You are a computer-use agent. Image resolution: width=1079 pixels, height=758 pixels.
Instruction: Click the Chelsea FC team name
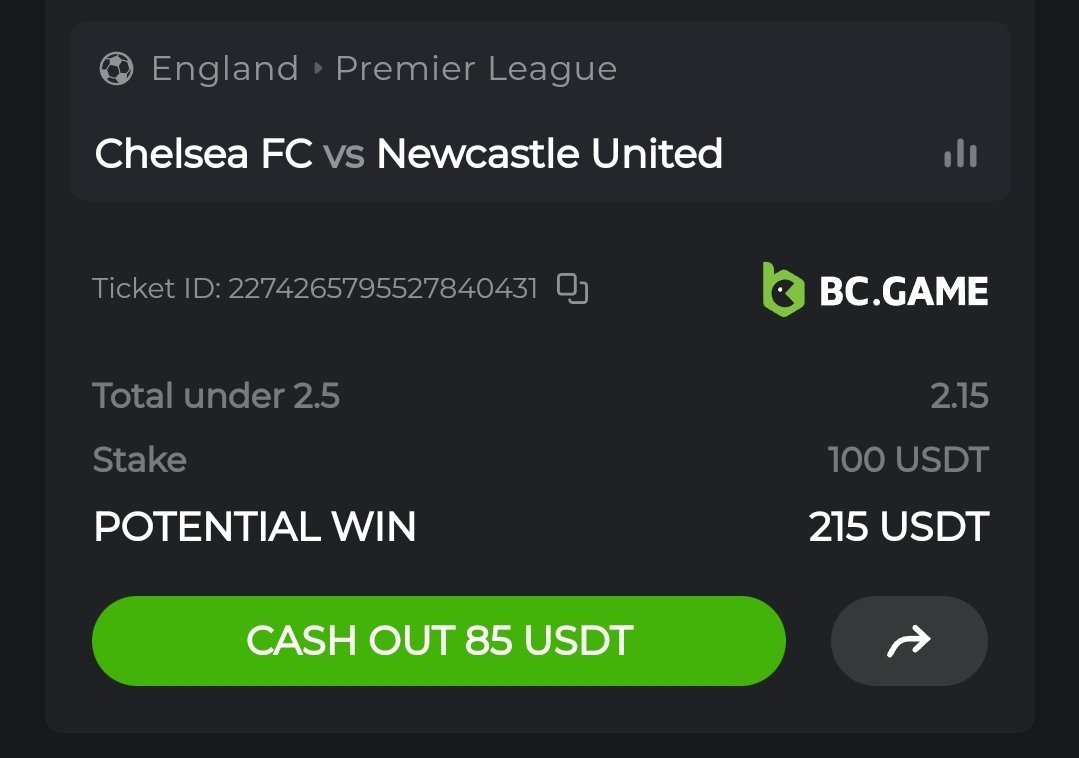tap(203, 154)
